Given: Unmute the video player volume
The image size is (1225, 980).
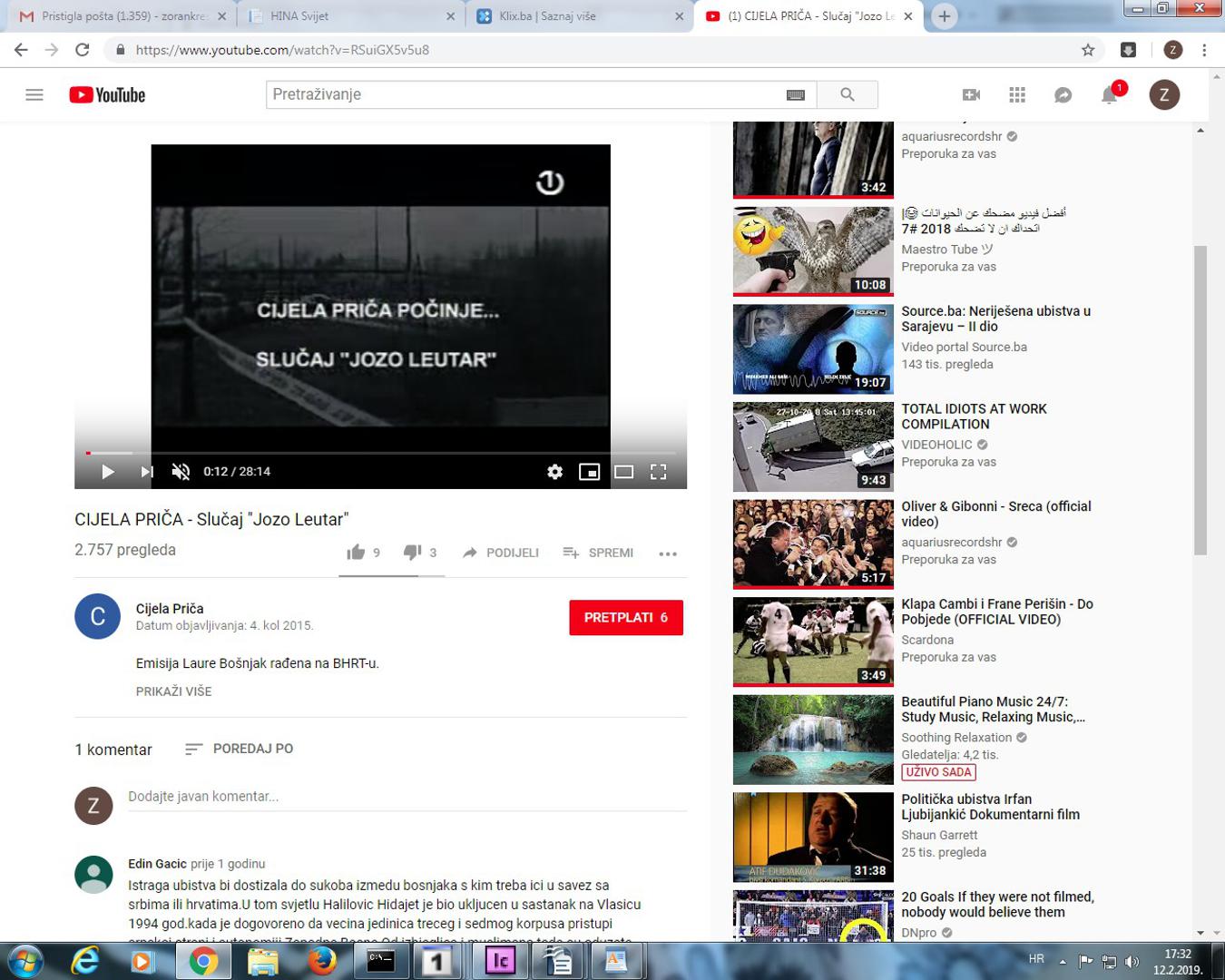Looking at the screenshot, I should (x=181, y=472).
